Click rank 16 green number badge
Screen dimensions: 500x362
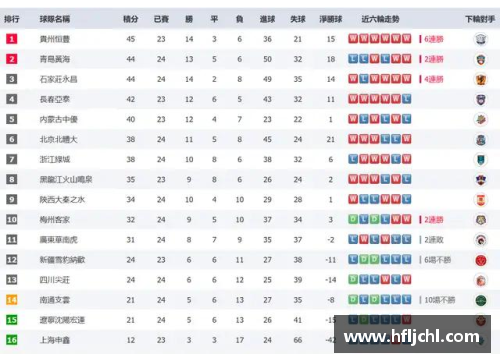click(x=12, y=340)
